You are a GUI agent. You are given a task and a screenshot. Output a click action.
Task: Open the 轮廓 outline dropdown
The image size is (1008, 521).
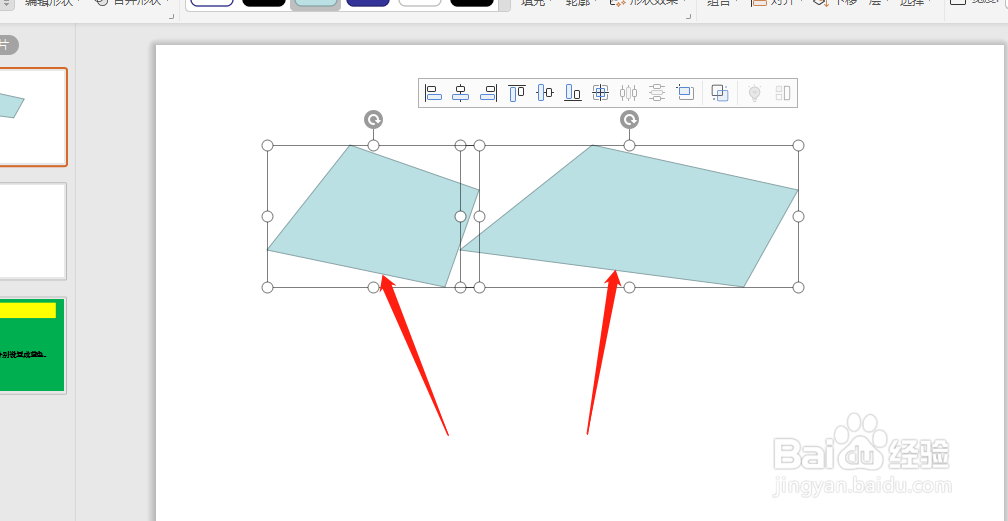pyautogui.click(x=582, y=3)
